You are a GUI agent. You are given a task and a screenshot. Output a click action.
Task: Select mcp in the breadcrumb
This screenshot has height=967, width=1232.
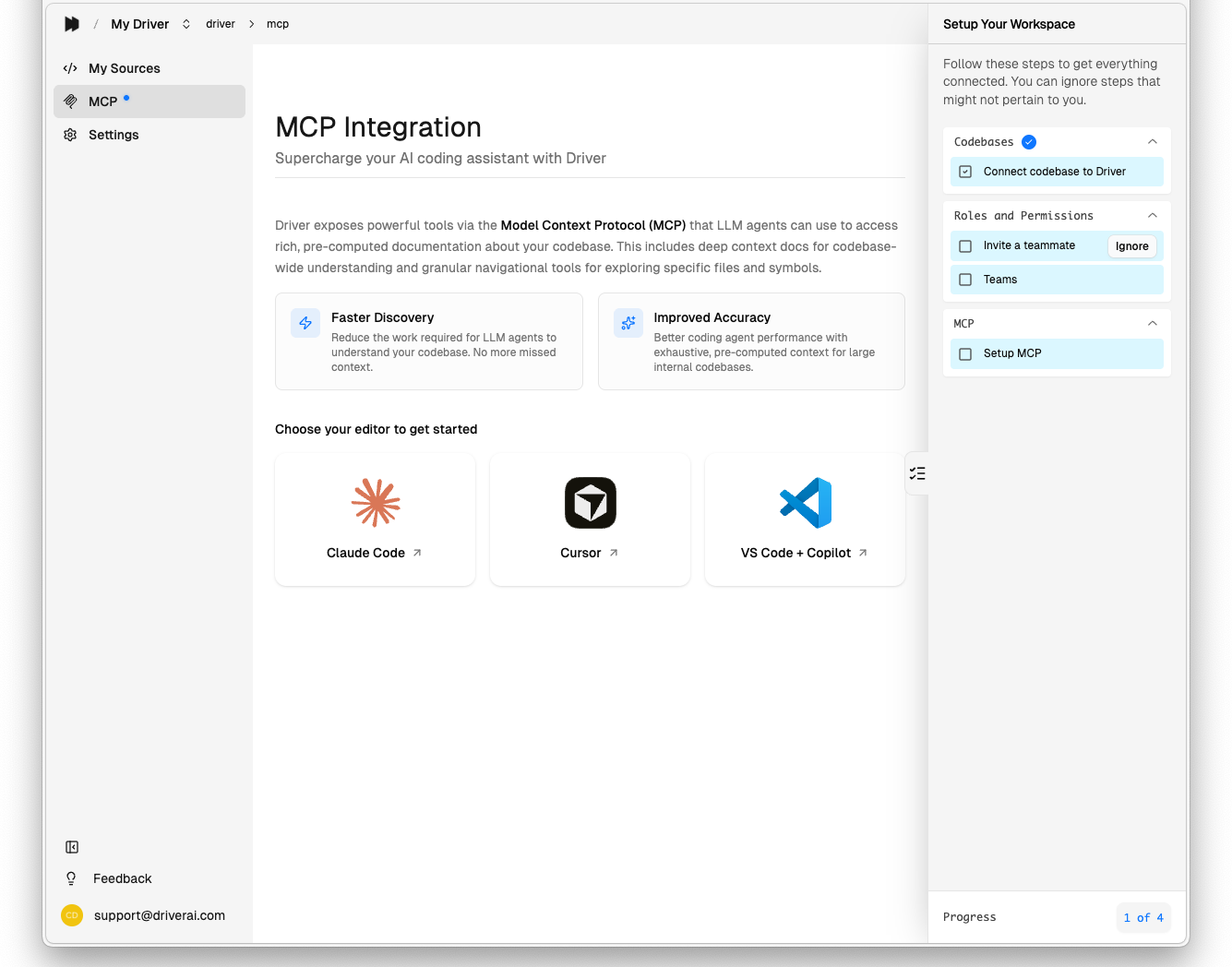pos(277,23)
